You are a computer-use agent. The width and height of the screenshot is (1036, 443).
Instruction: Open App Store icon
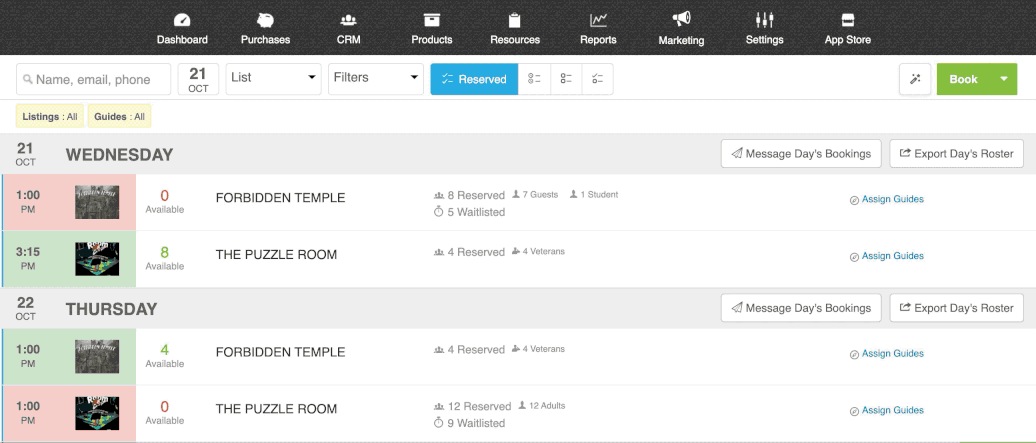pyautogui.click(x=848, y=20)
